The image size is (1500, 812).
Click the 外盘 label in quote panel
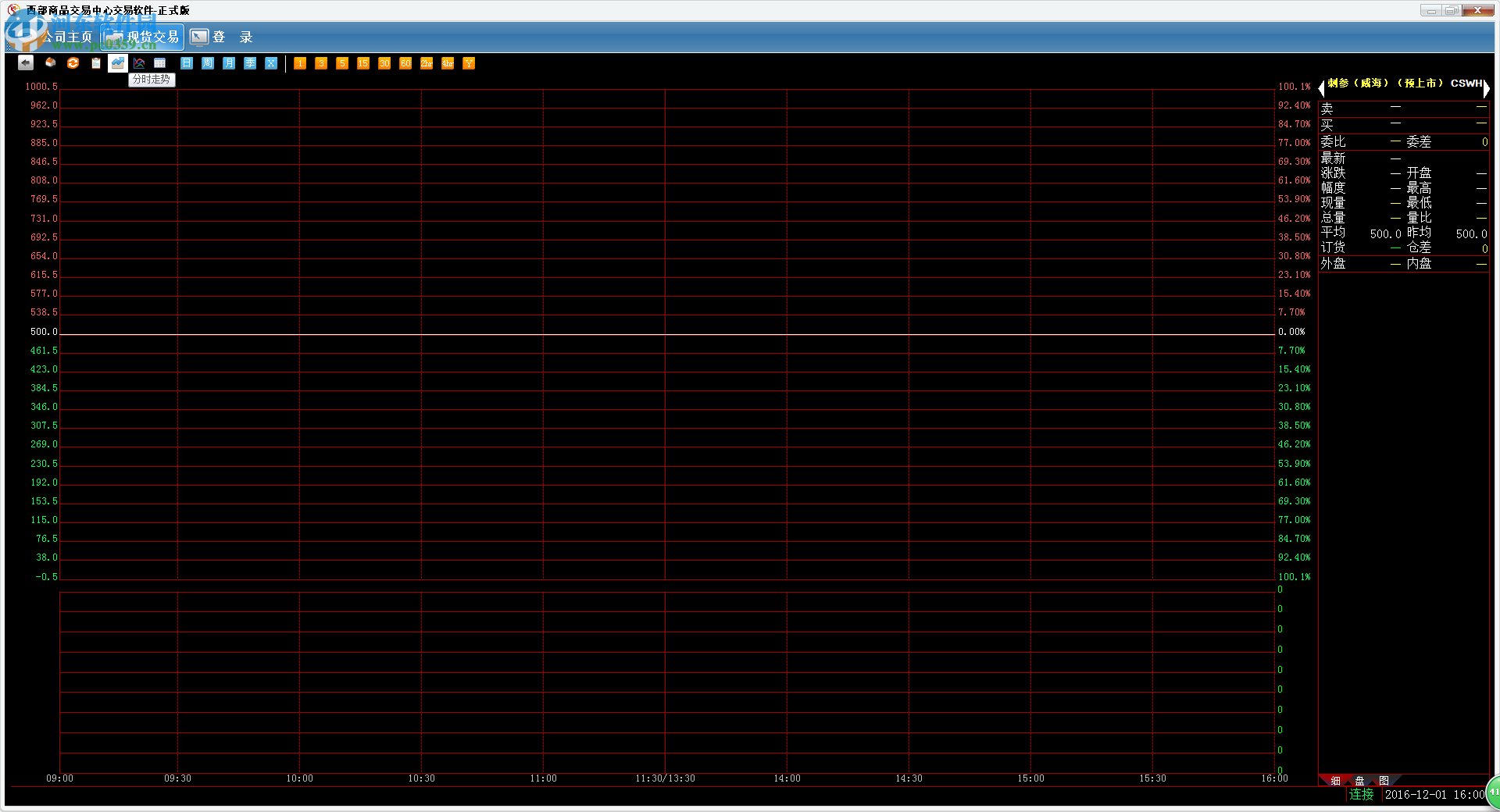[1333, 264]
